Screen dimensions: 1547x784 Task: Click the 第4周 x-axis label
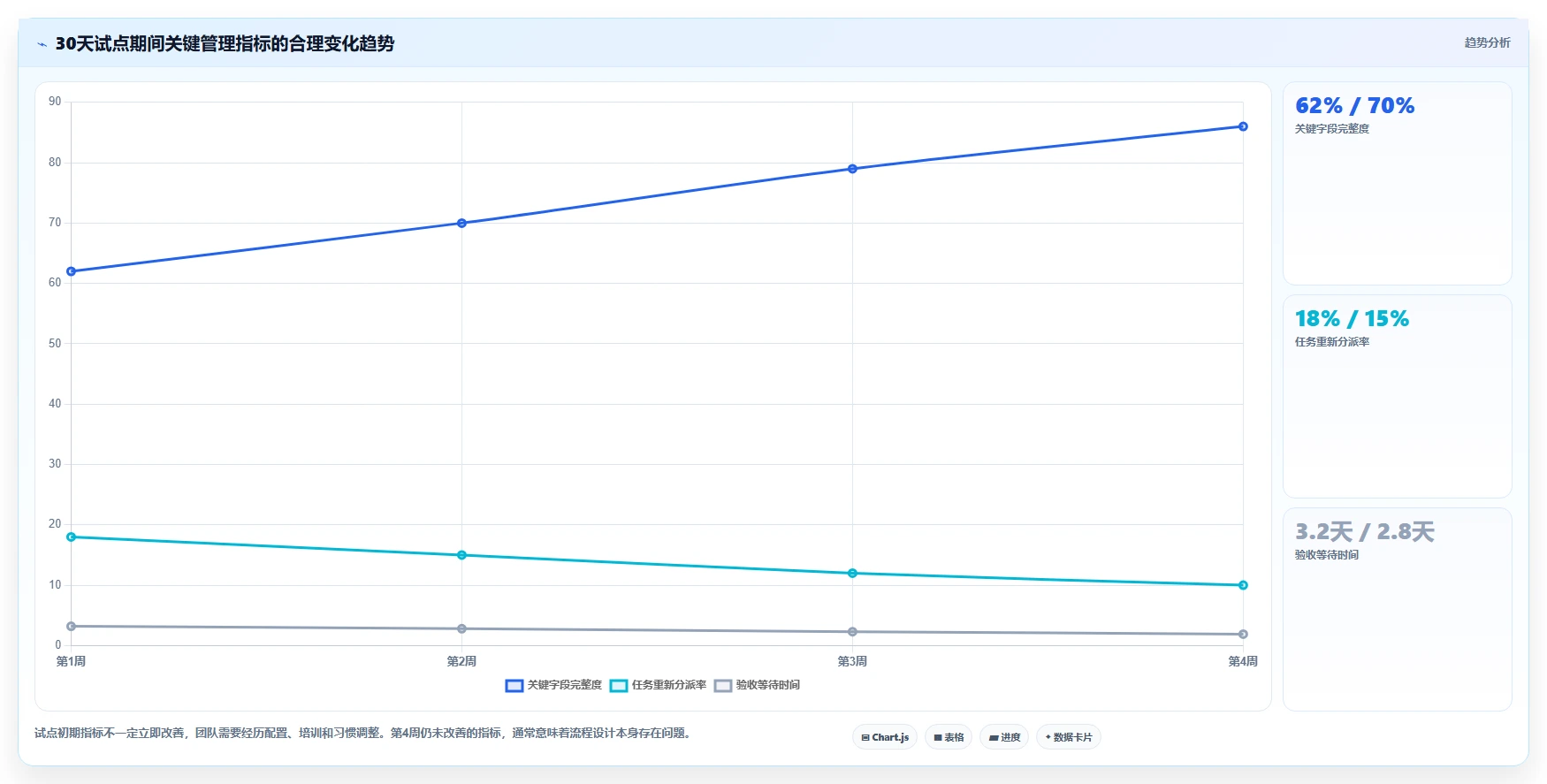coord(1243,661)
